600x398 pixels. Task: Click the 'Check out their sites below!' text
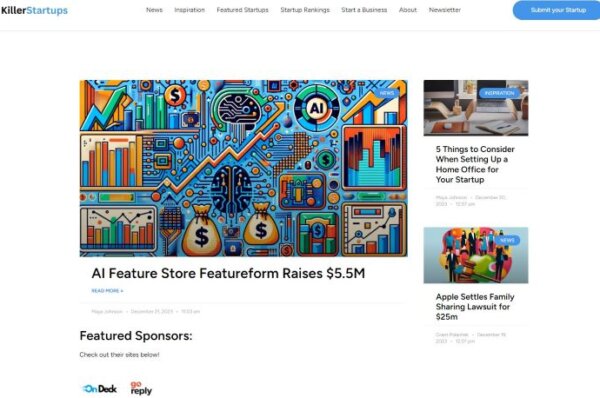point(119,355)
